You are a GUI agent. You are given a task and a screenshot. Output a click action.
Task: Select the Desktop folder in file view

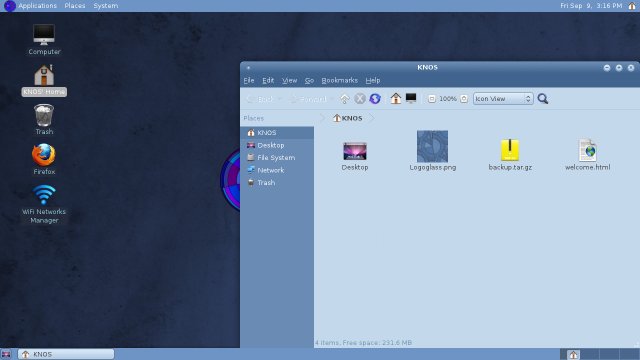point(355,156)
